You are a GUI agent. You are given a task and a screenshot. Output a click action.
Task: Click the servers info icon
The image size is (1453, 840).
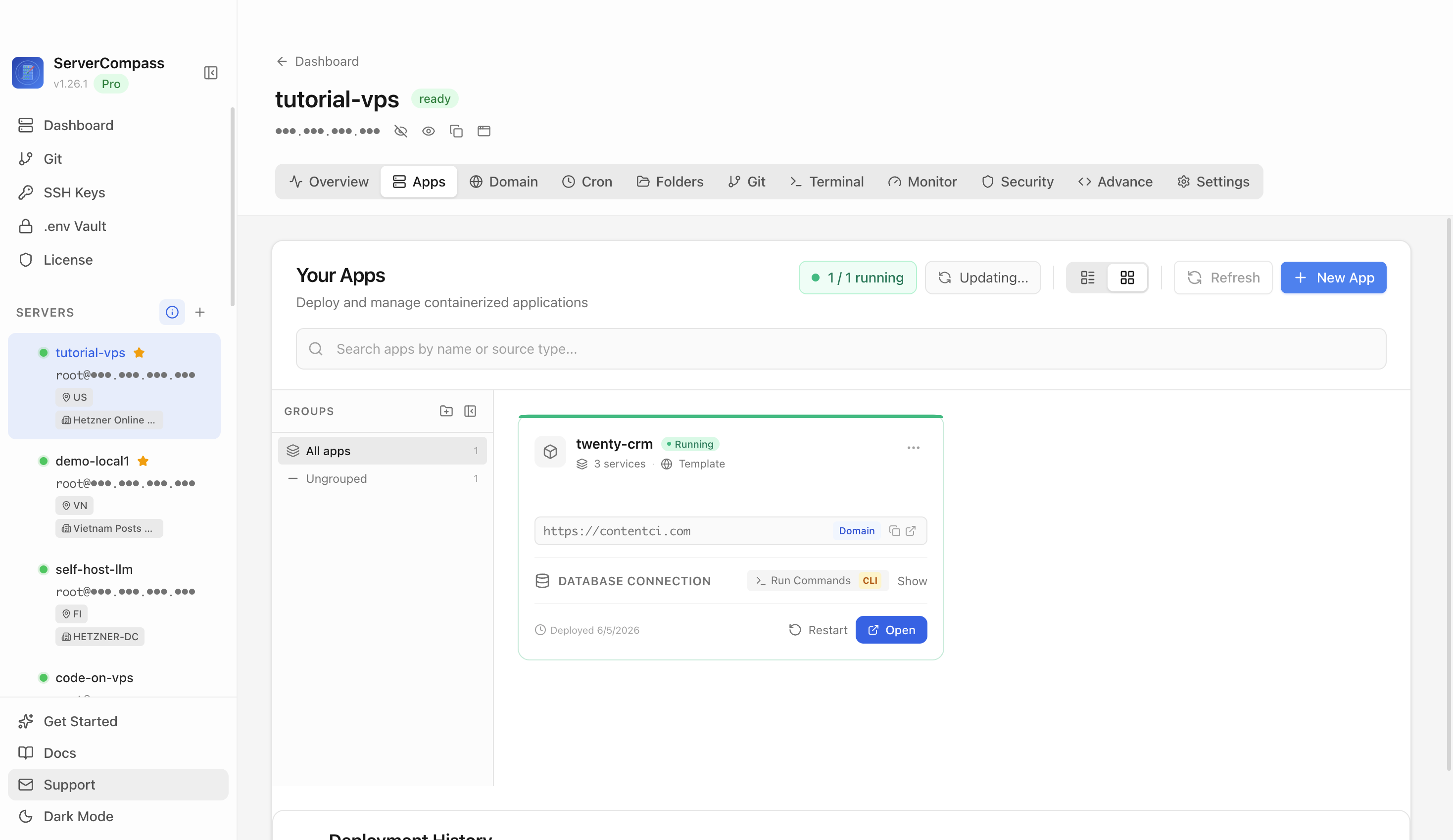click(x=172, y=312)
